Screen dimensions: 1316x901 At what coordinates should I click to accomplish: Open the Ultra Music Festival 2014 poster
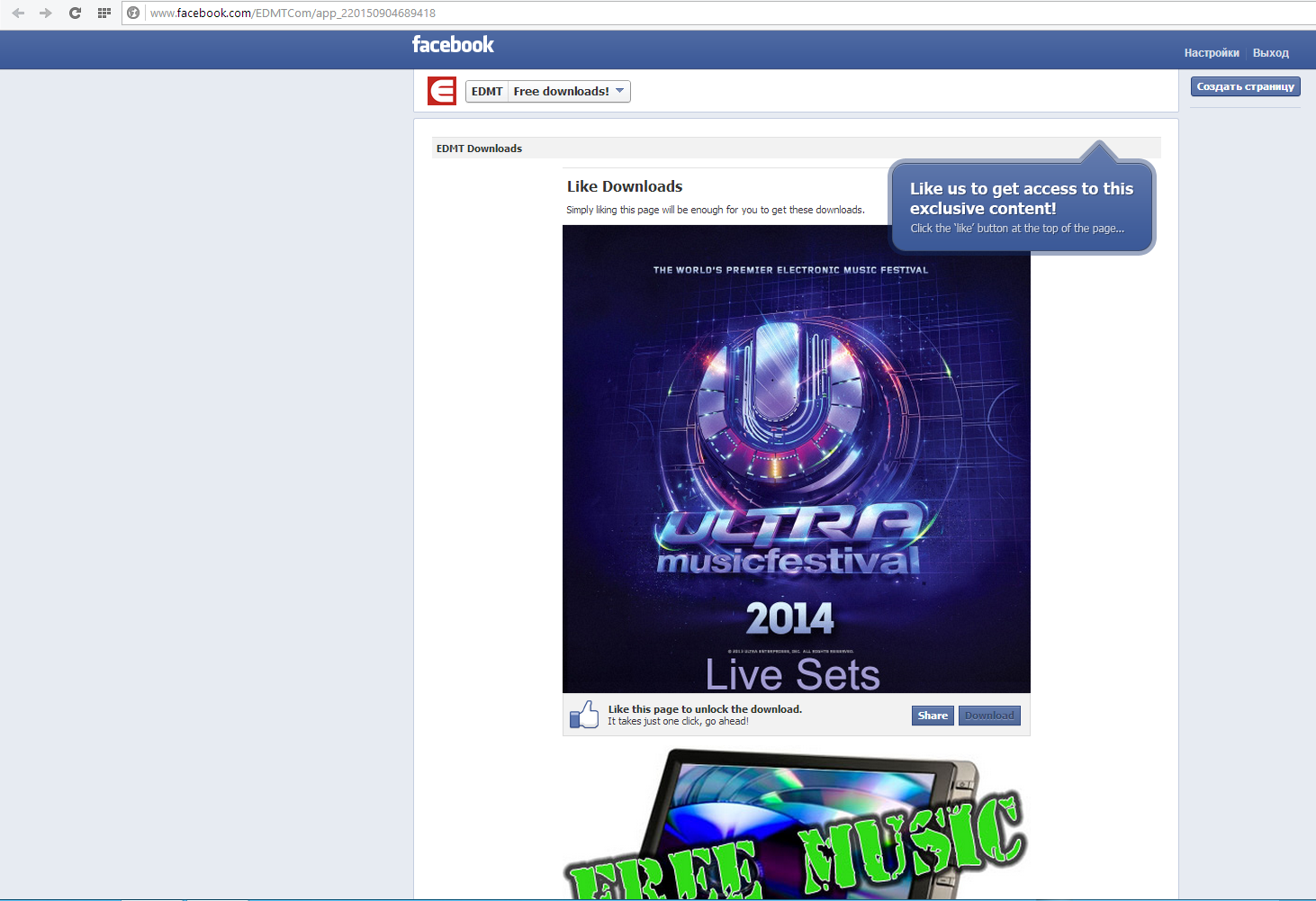tap(797, 459)
